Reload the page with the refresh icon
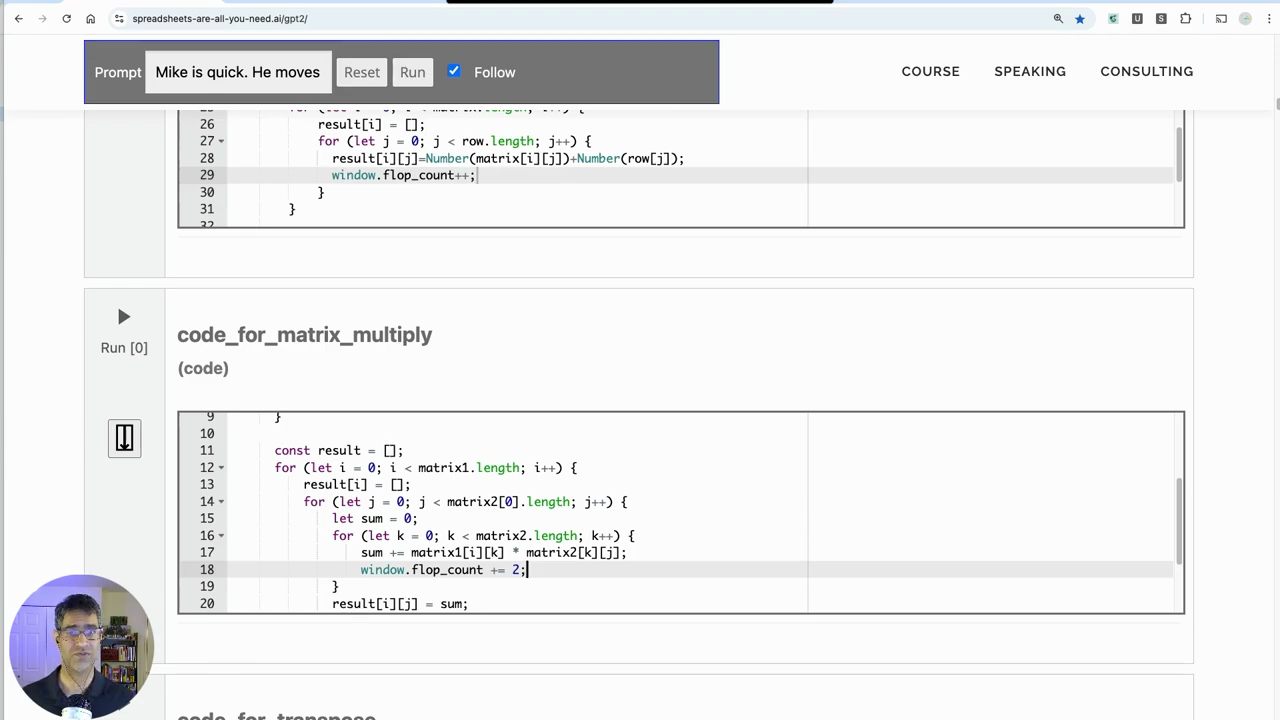 point(66,18)
